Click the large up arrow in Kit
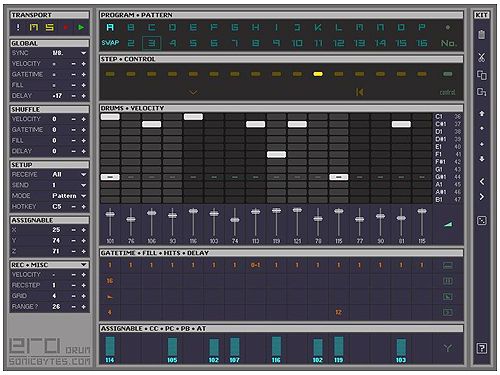 coord(482,114)
